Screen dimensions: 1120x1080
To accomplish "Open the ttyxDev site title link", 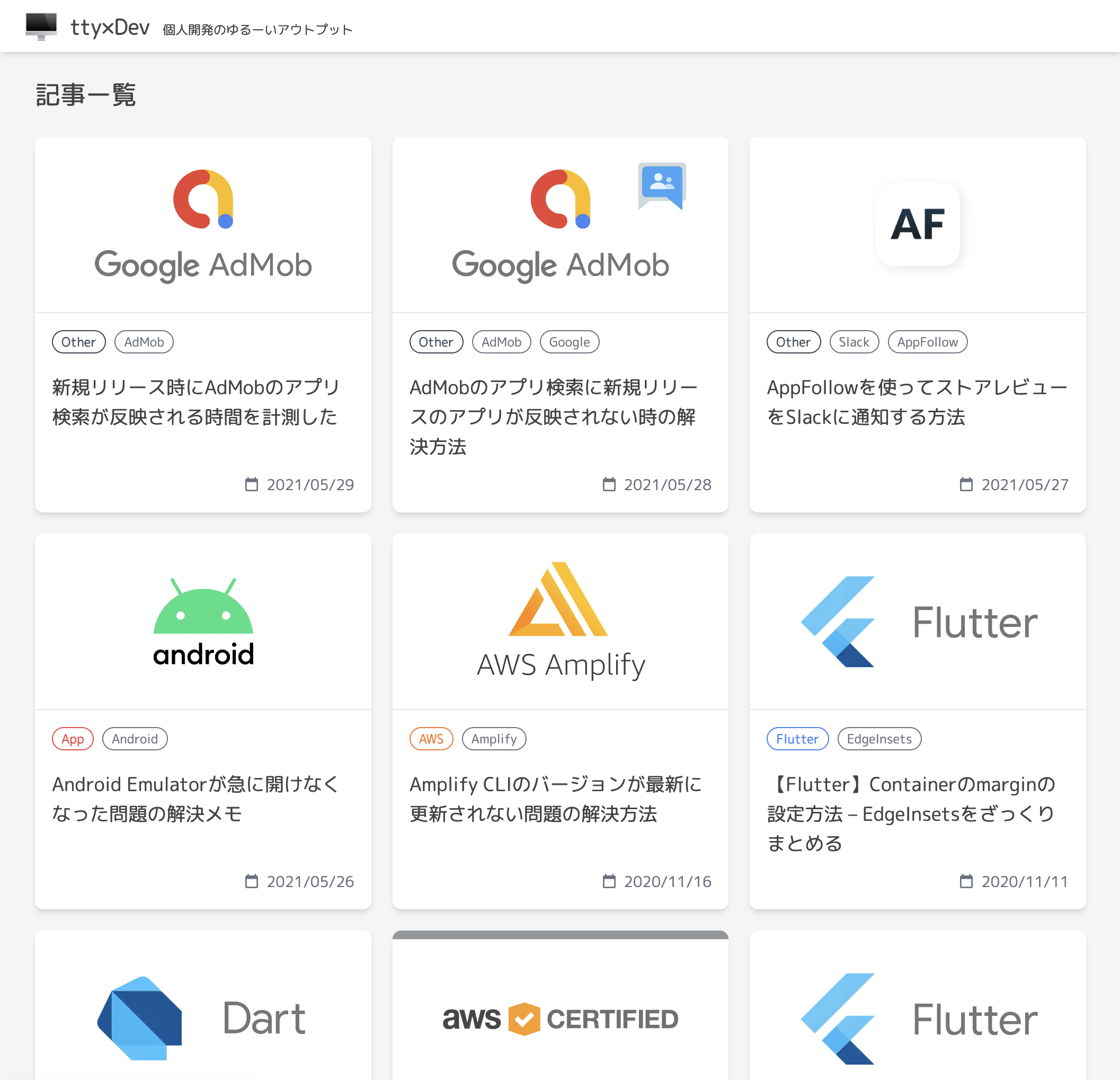I will pos(110,28).
